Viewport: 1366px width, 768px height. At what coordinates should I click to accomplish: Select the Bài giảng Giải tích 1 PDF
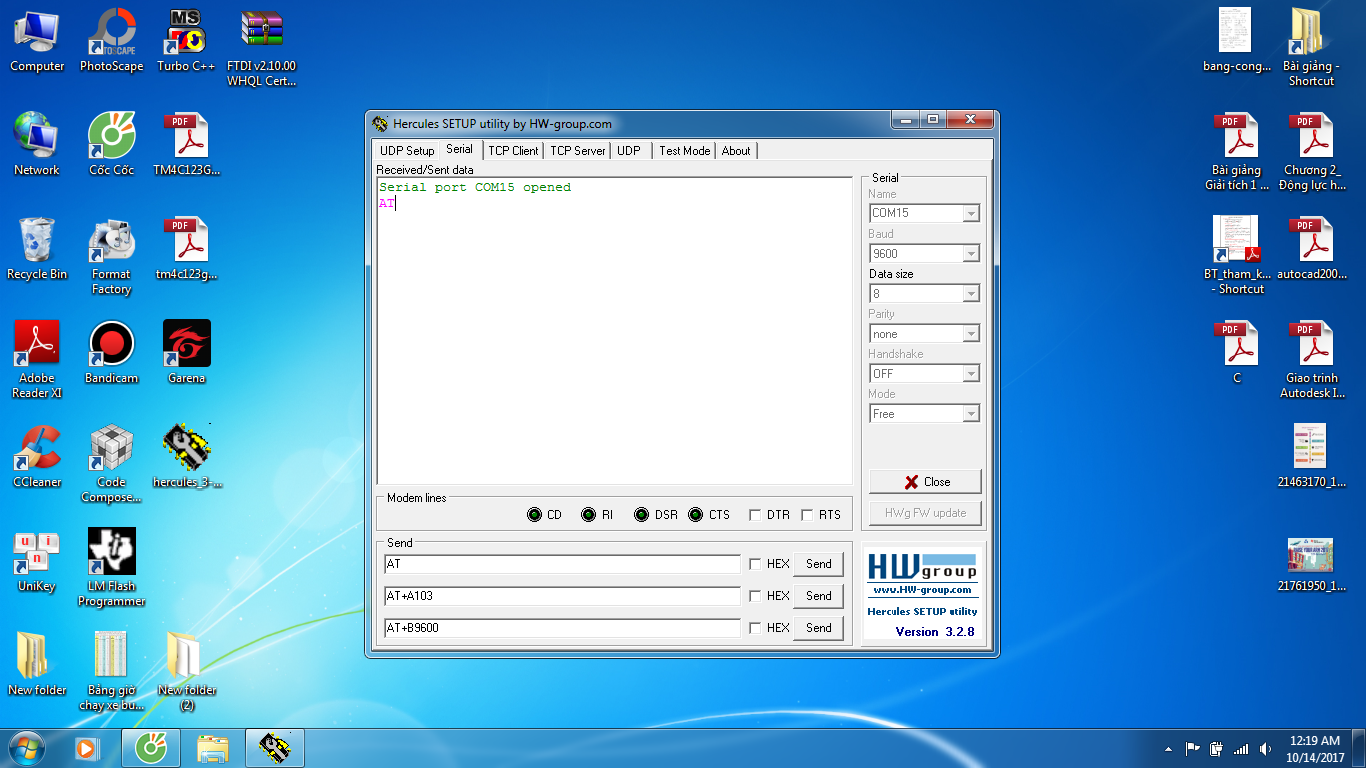point(1237,153)
